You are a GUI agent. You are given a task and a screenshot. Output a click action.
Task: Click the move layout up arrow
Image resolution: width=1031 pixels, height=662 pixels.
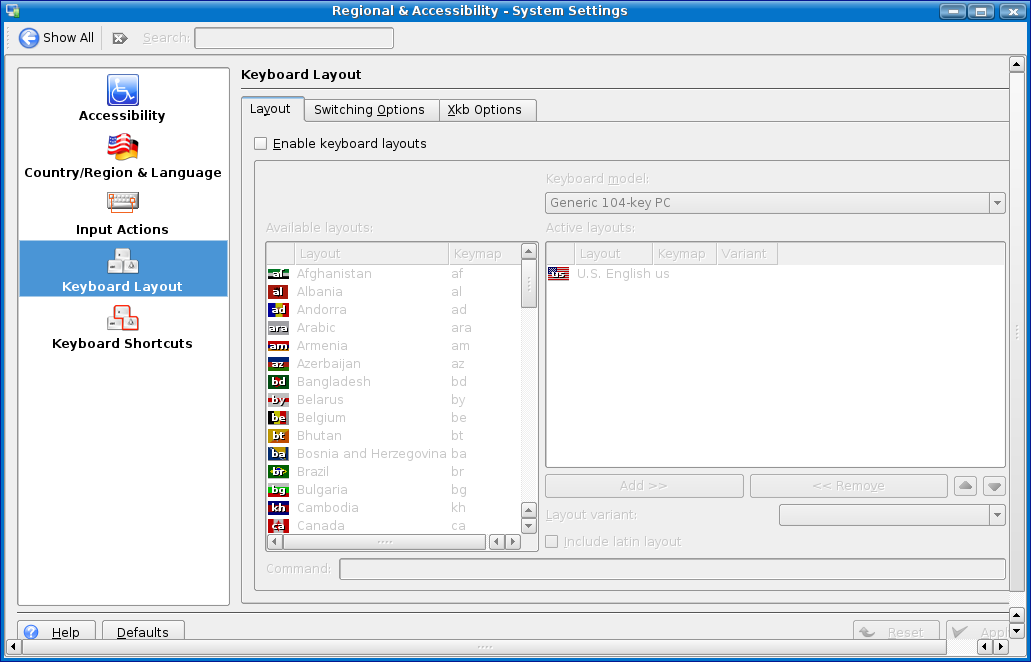(x=965, y=486)
